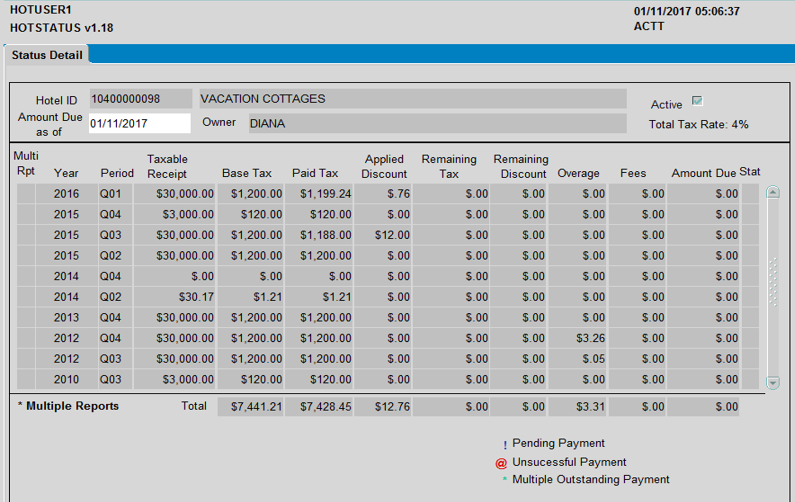
Task: Click the scroll down arrow of the table
Action: tap(772, 382)
